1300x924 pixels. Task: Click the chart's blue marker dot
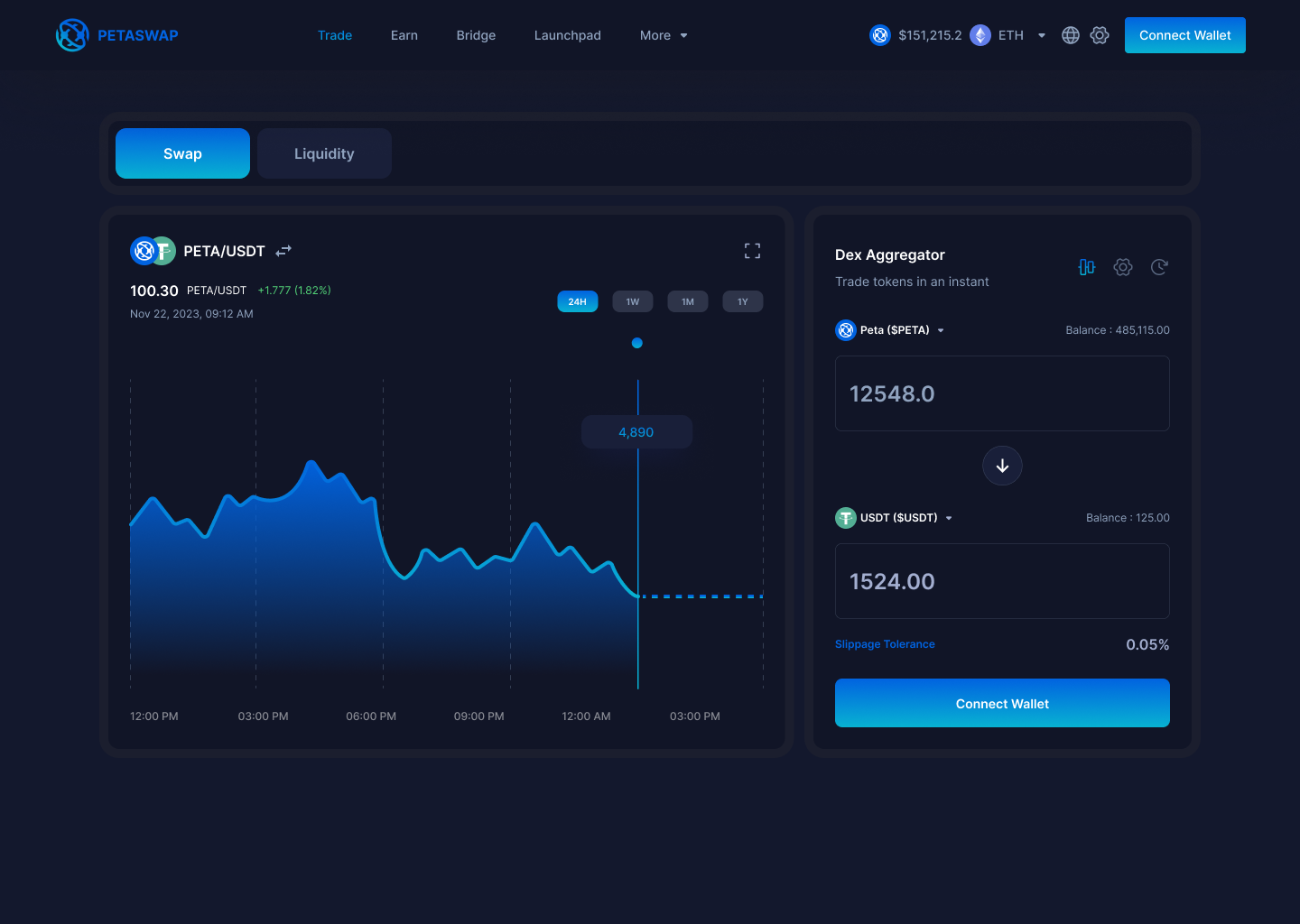click(637, 343)
